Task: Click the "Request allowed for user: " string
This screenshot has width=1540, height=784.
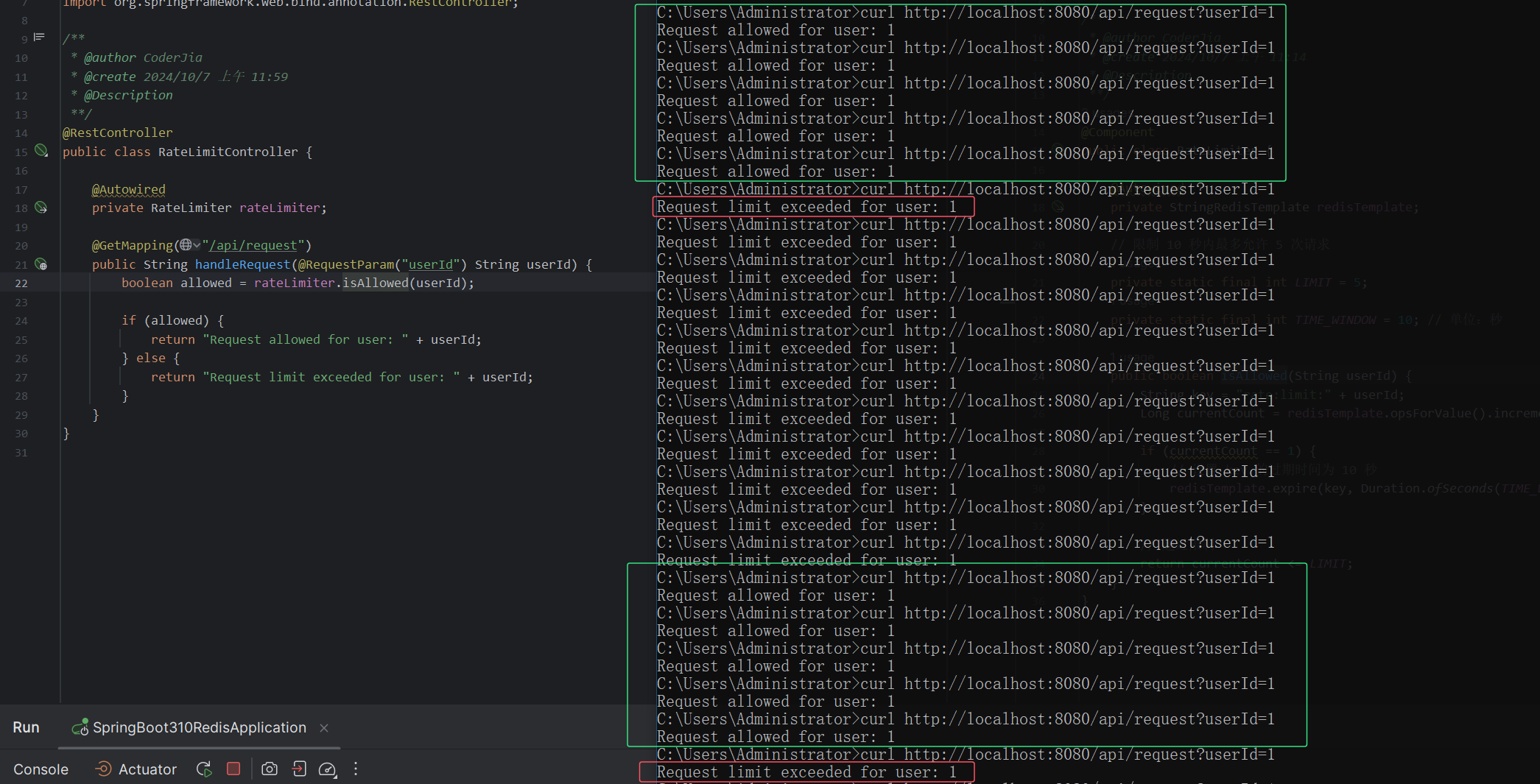Action: [306, 339]
